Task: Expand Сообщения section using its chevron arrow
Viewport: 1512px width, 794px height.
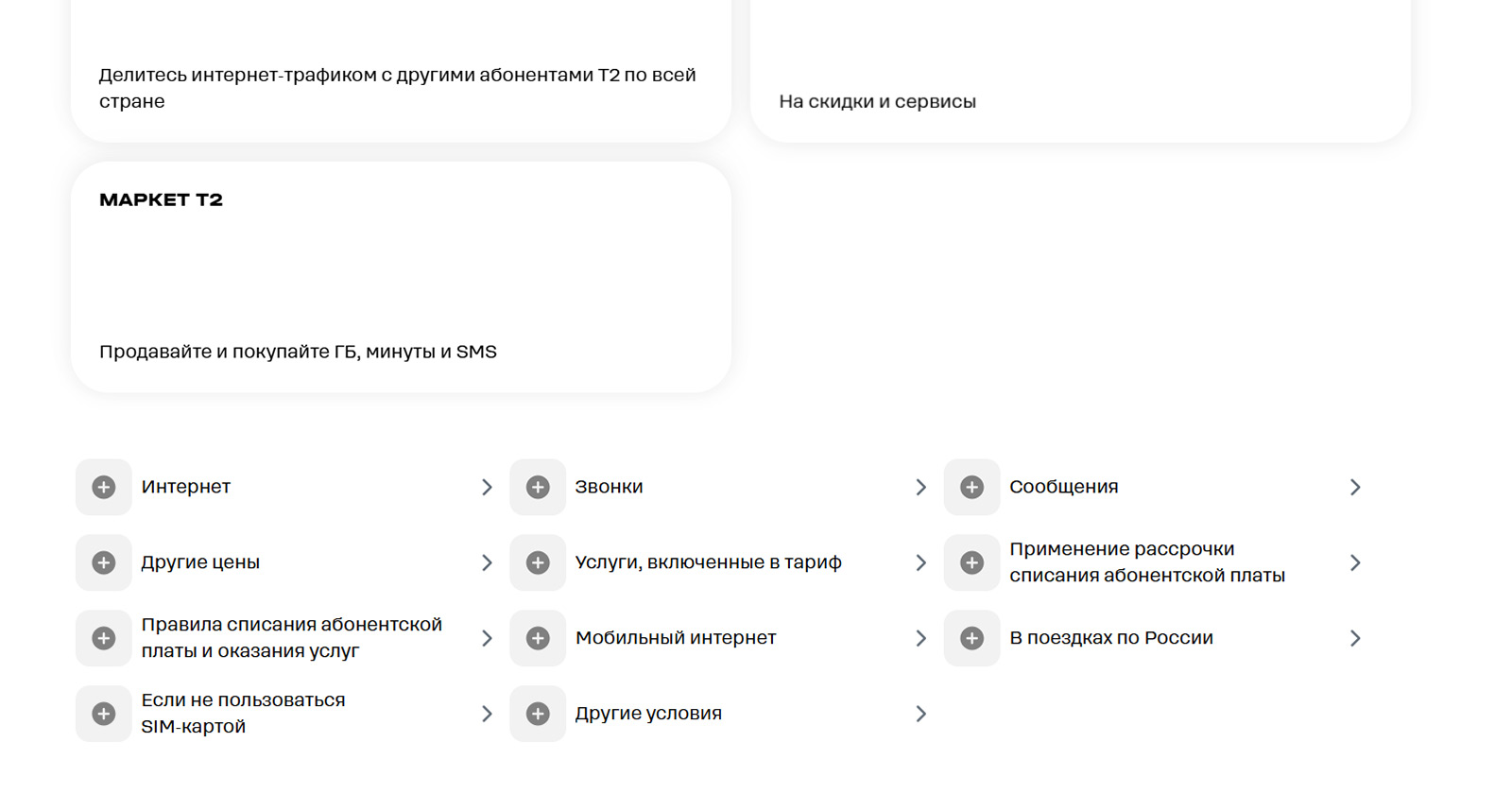Action: (1355, 487)
